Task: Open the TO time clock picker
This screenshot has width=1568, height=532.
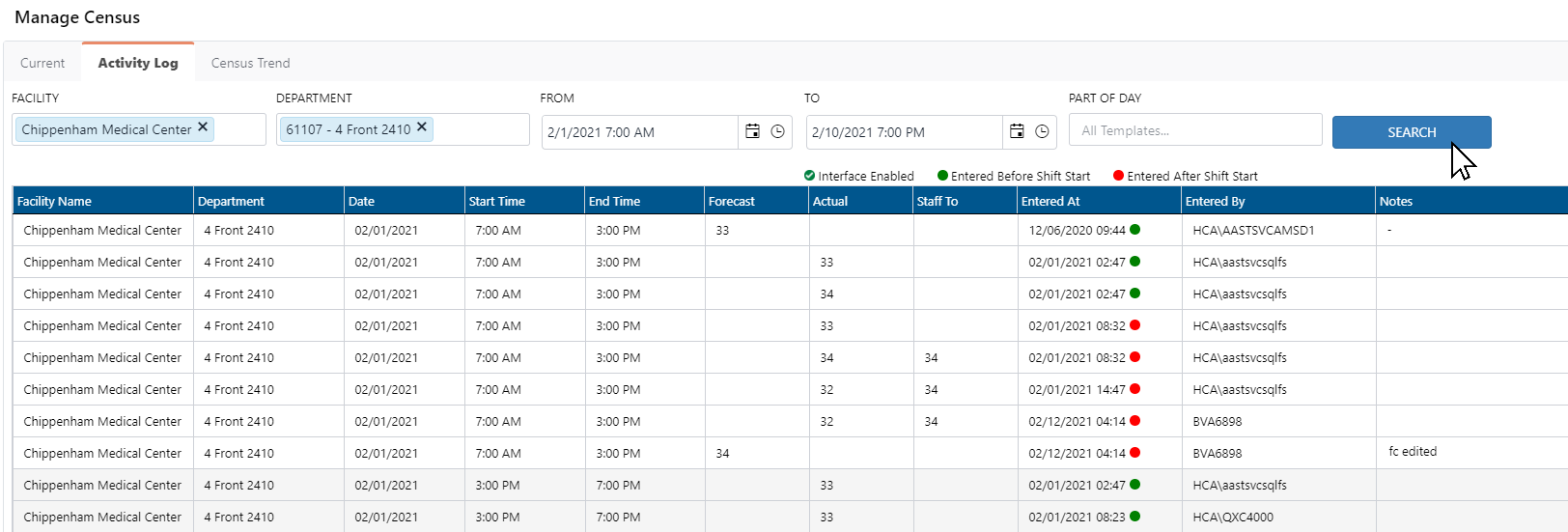Action: point(1042,132)
